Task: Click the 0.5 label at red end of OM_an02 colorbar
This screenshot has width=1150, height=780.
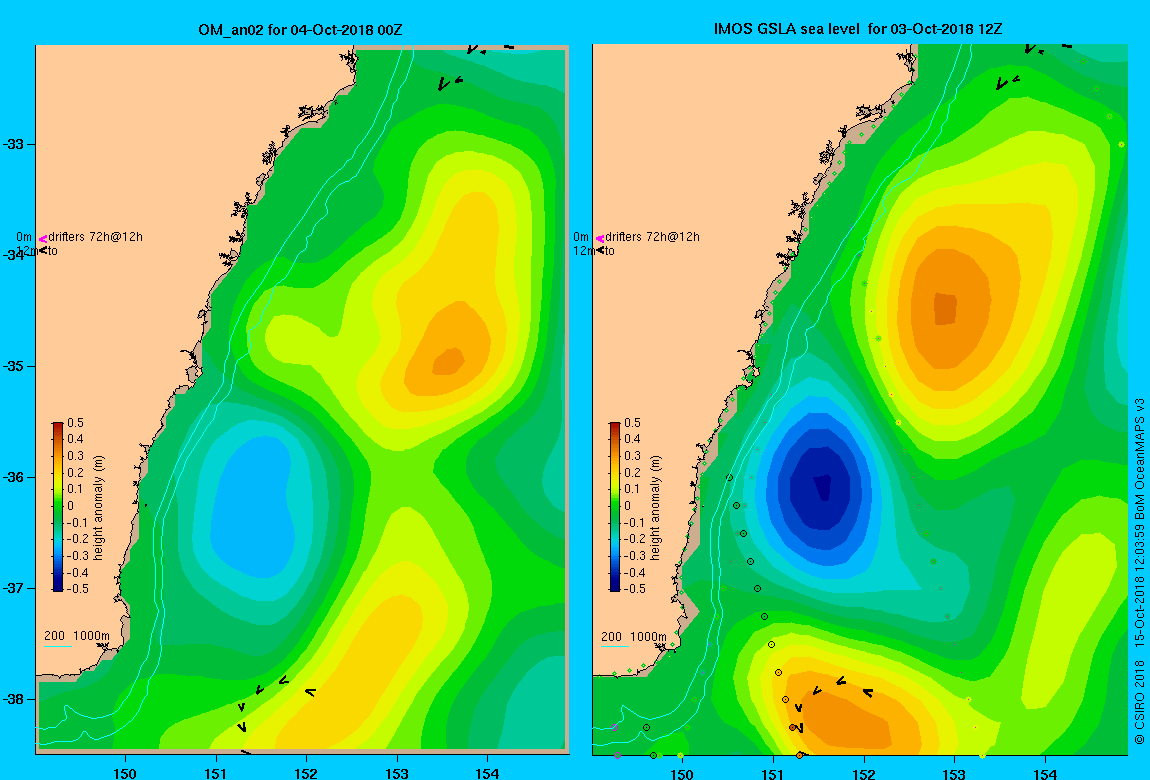Action: coord(76,423)
